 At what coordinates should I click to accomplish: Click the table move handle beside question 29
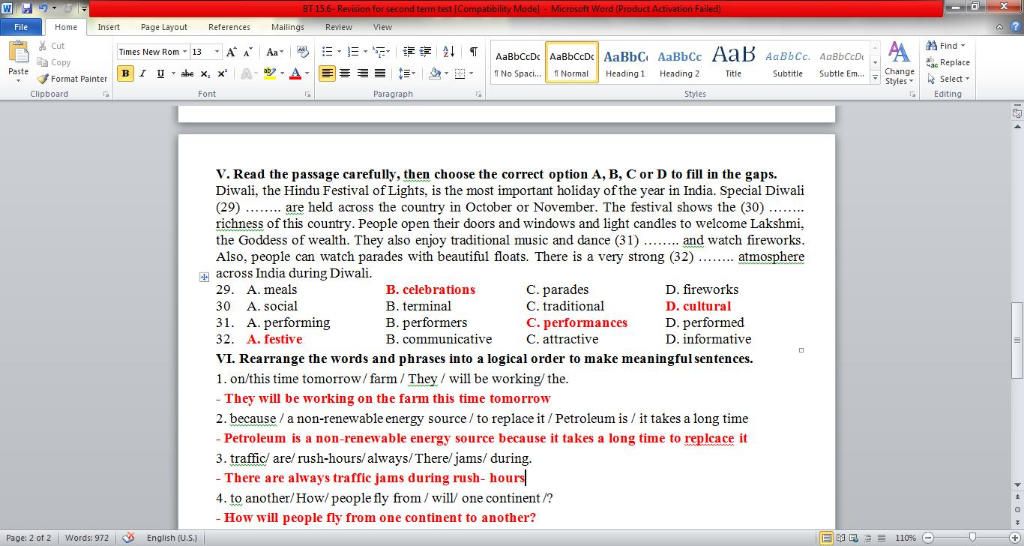204,277
